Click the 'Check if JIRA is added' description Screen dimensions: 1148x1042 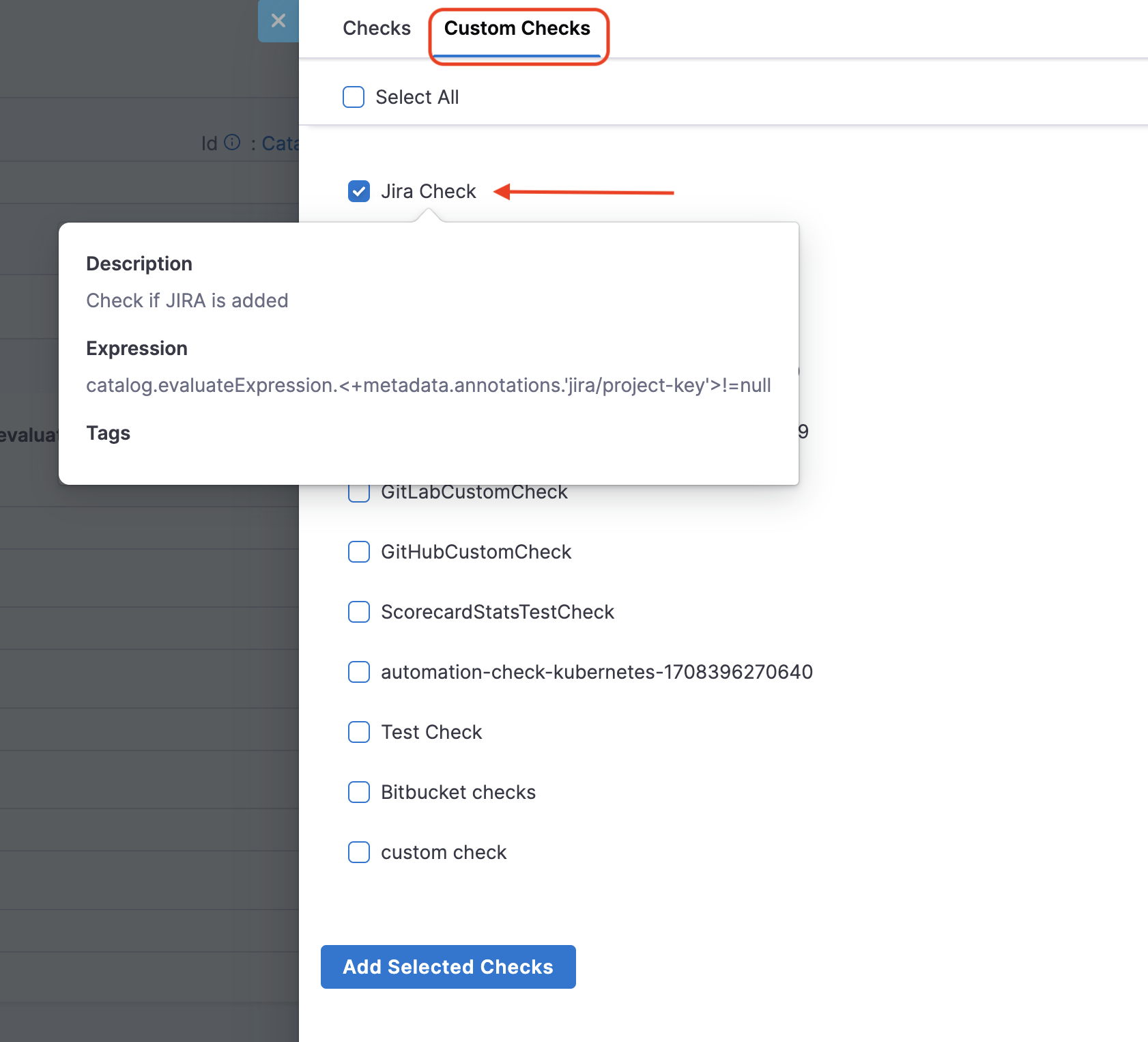[187, 301]
